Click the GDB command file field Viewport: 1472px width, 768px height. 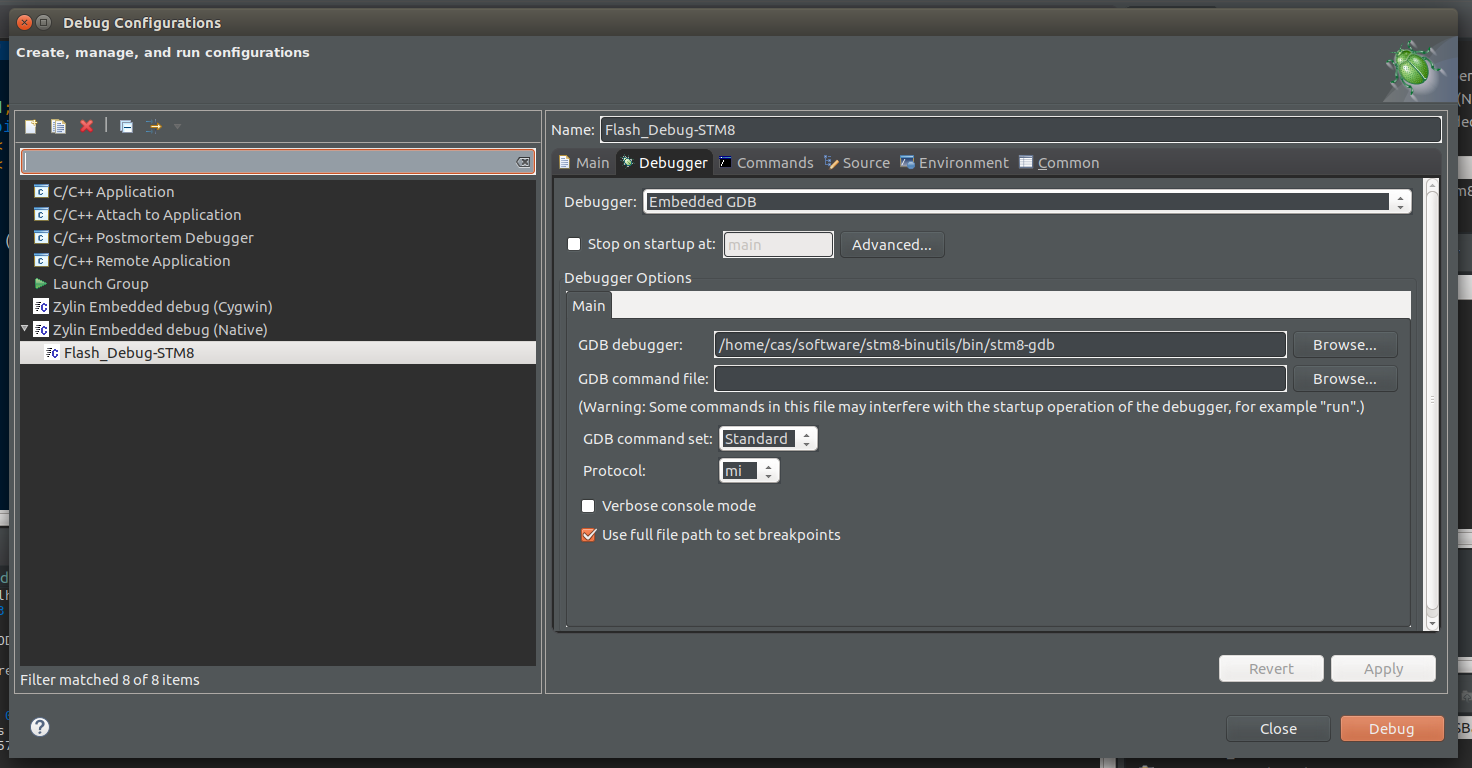pos(1000,379)
